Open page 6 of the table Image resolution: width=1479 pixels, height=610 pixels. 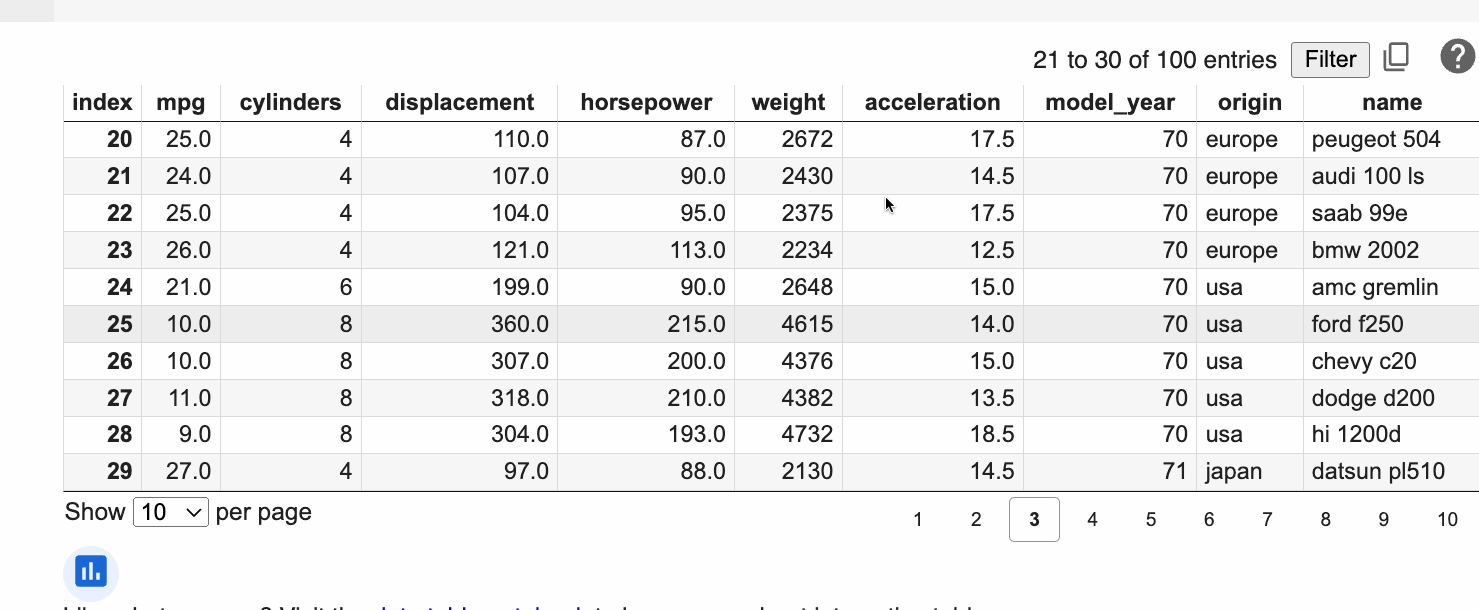click(1209, 519)
